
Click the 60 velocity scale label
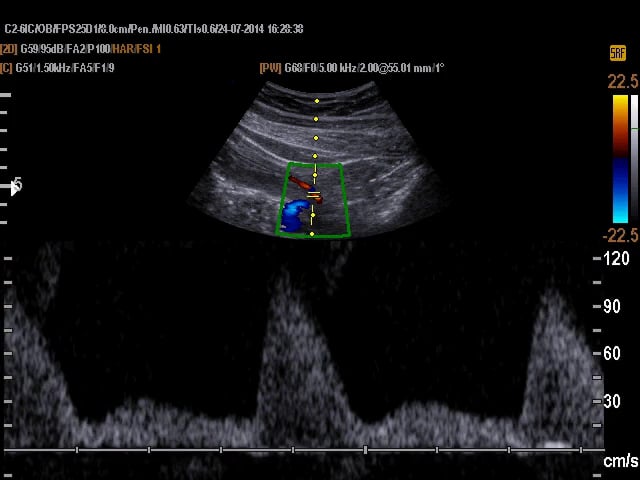[612, 353]
